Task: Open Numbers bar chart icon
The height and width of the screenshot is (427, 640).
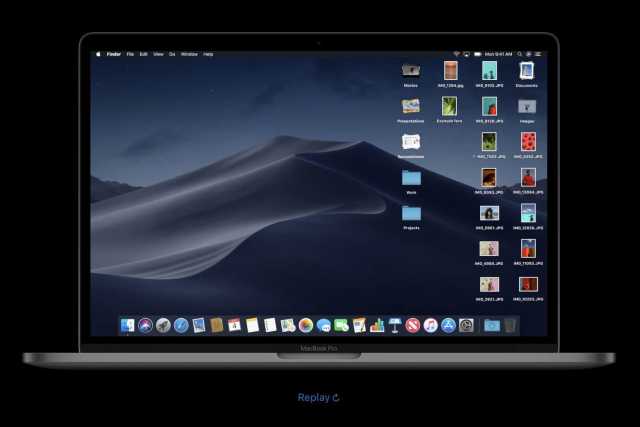Action: 377,325
